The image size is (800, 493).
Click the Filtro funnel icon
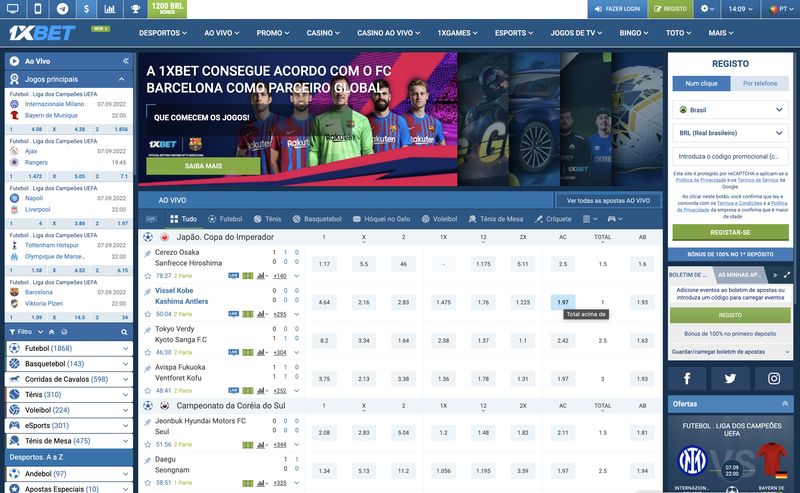[12, 332]
